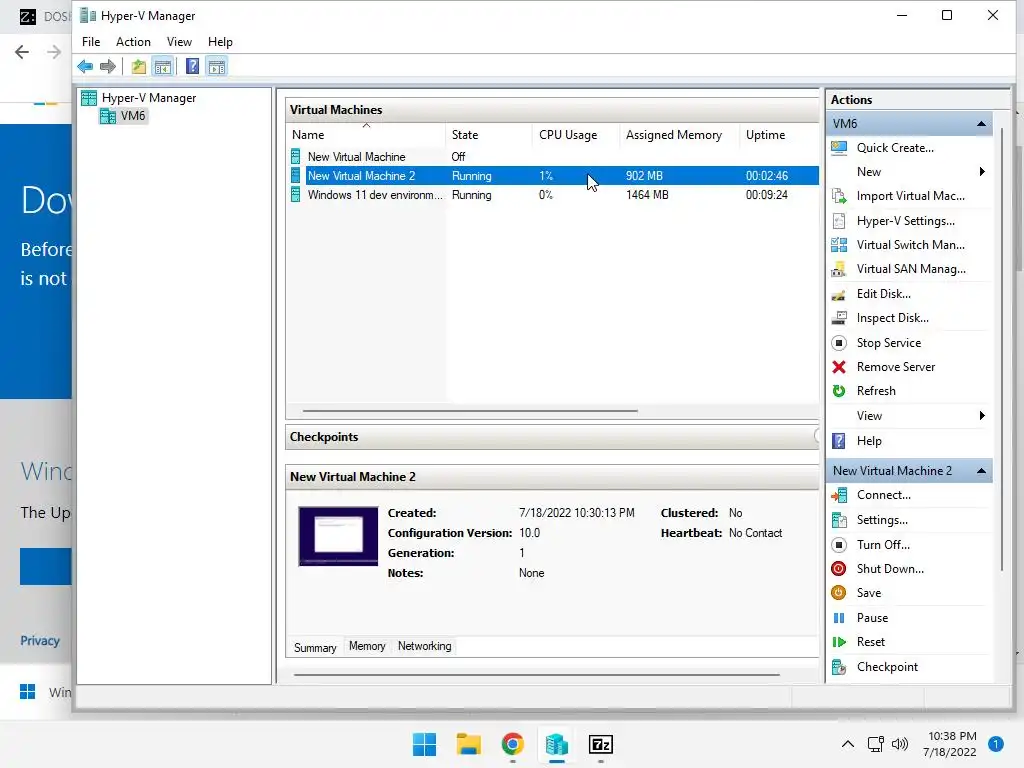Click the Back arrow in Hyper-V toolbar
1024x768 pixels.
pyautogui.click(x=85, y=66)
